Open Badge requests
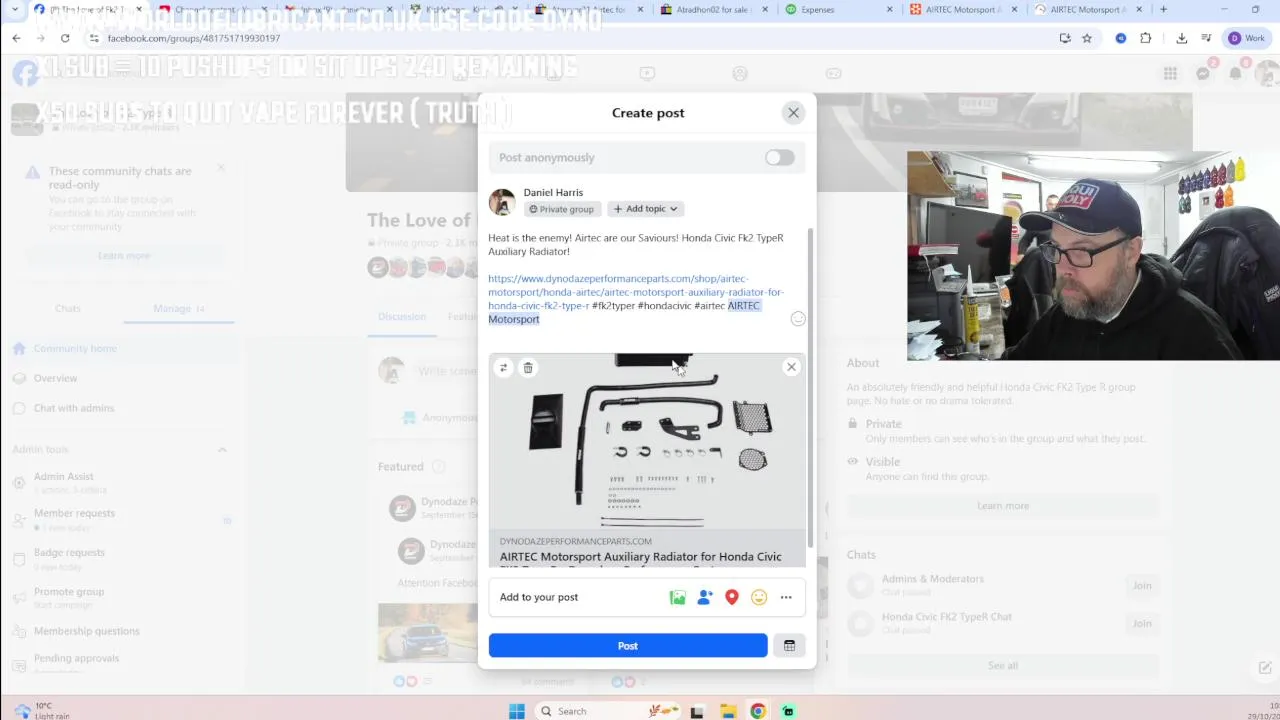The image size is (1280, 720). pyautogui.click(x=69, y=558)
